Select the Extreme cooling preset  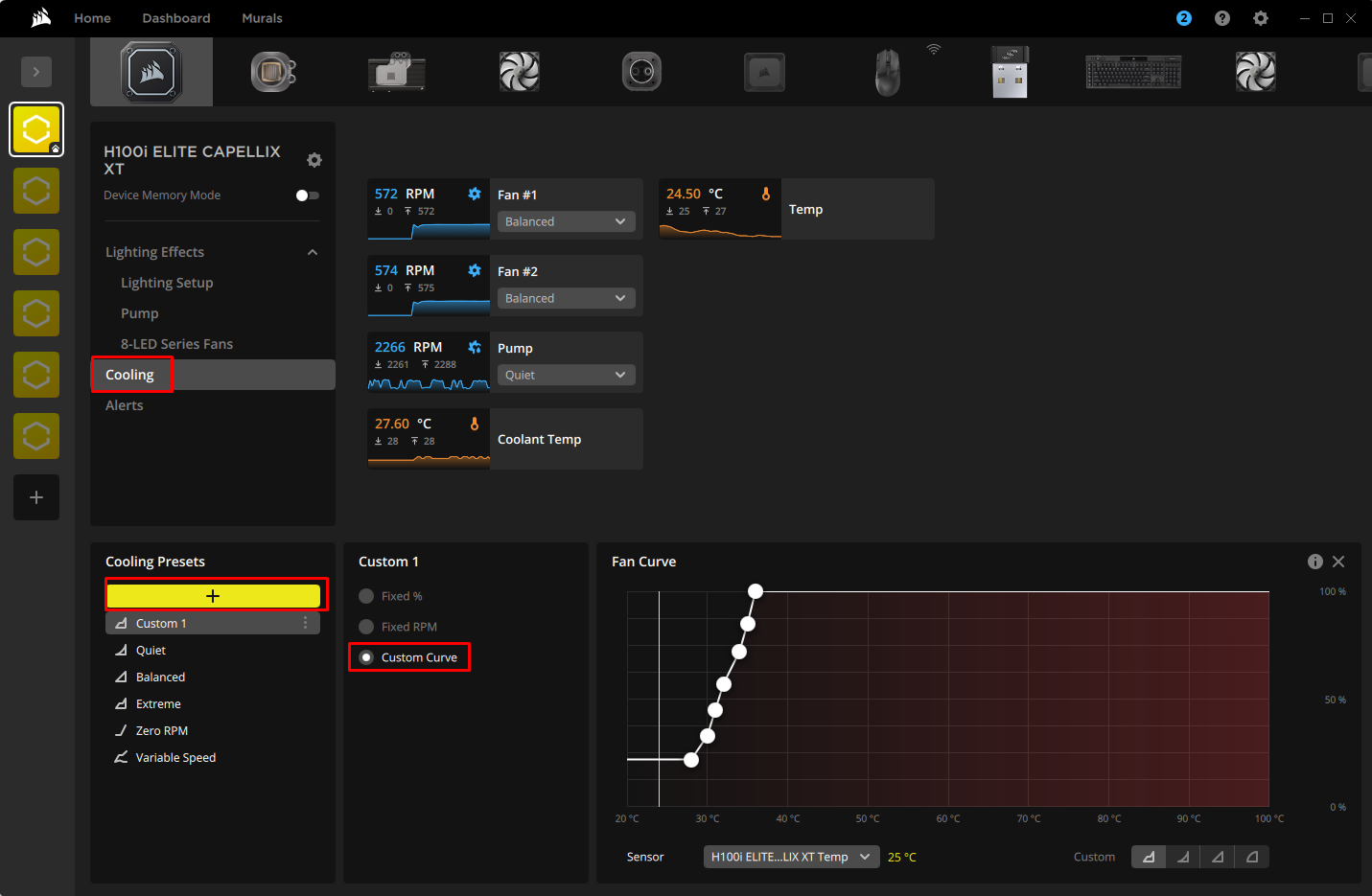click(158, 703)
